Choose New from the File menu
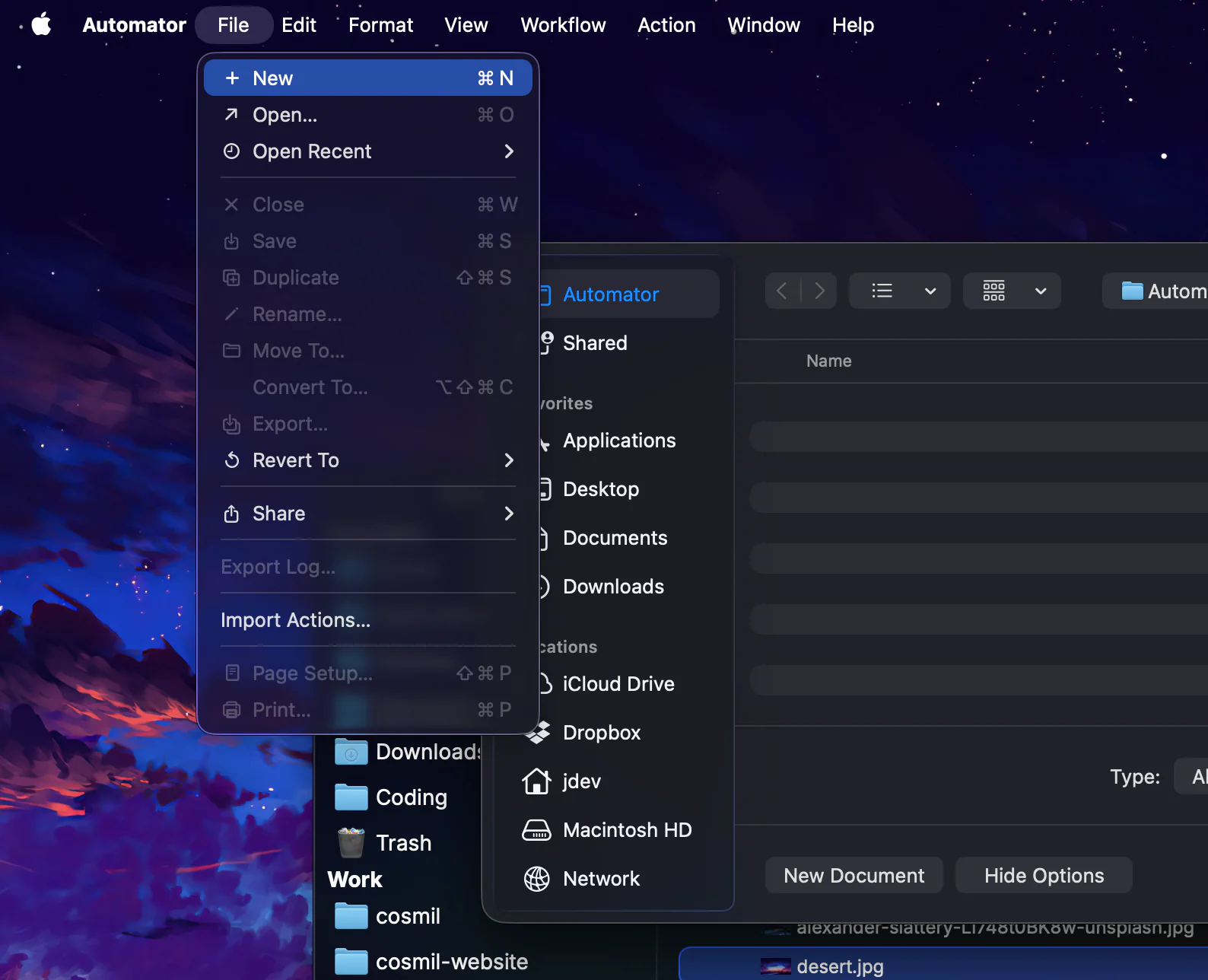 [x=368, y=78]
